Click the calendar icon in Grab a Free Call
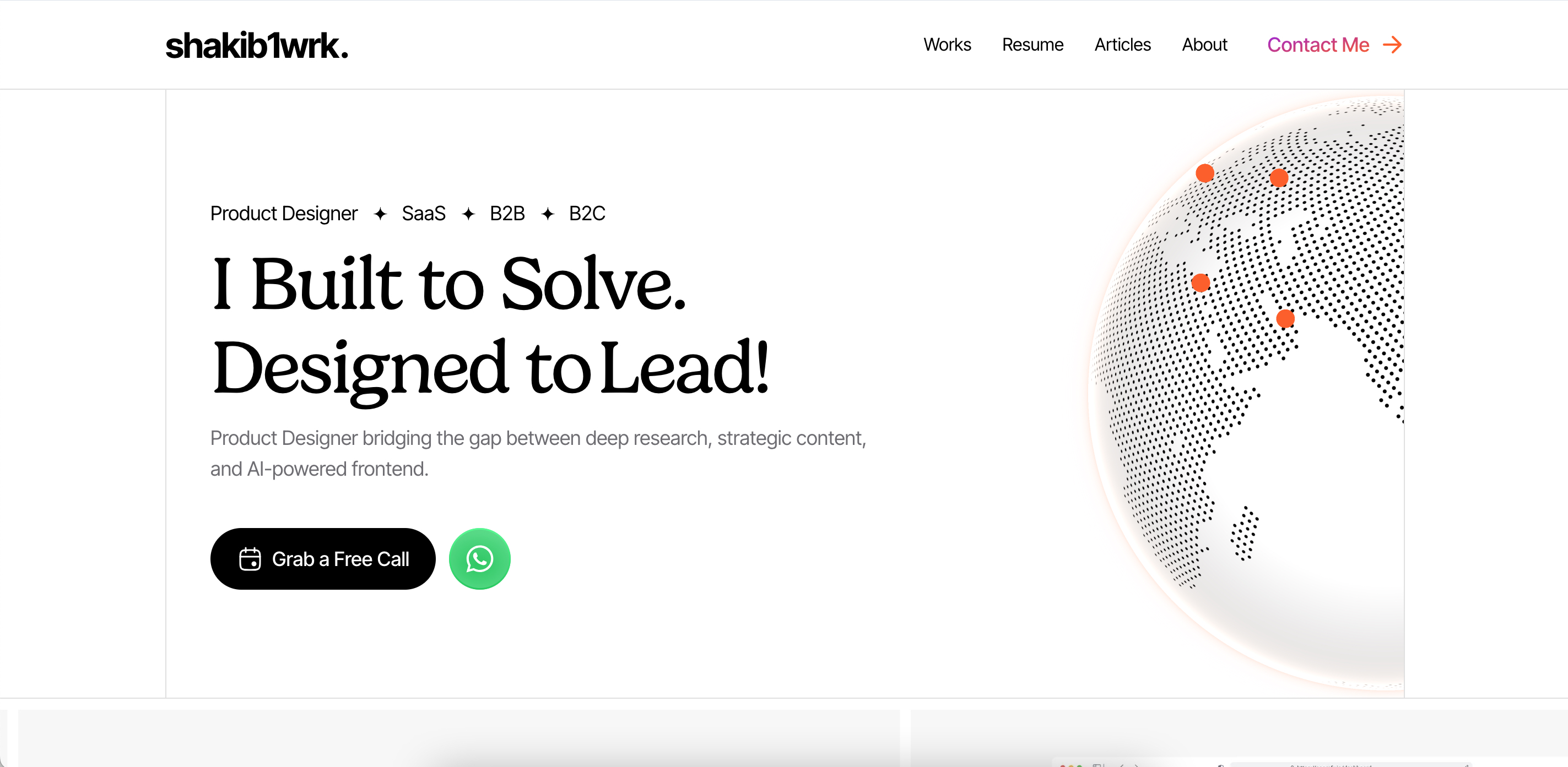1568x767 pixels. tap(250, 559)
